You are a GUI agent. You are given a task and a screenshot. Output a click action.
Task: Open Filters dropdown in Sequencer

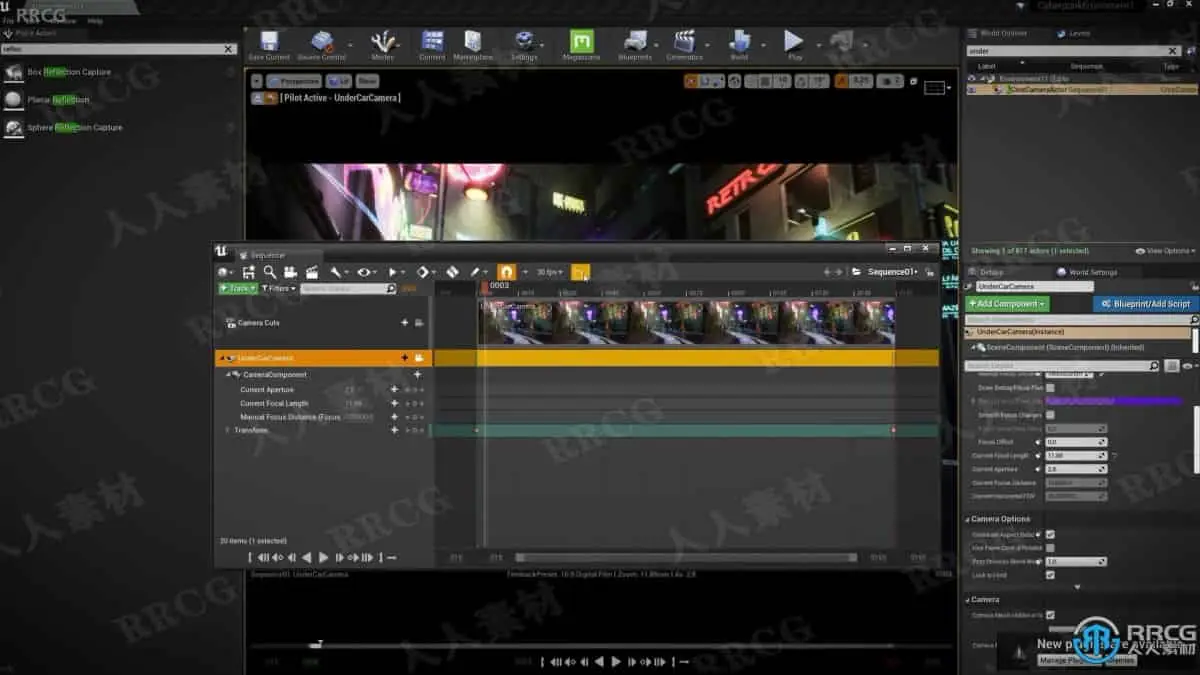279,288
